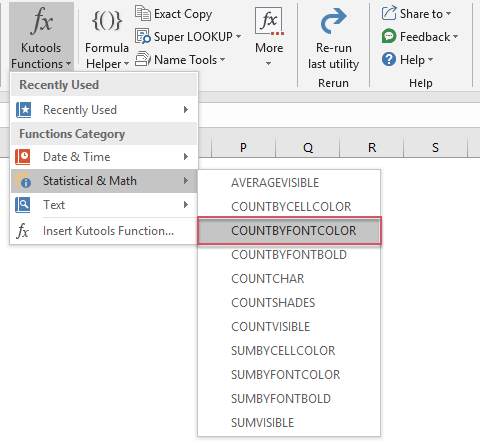480x444 pixels.
Task: Pick the COUNTSHADES function
Action: pos(289,303)
